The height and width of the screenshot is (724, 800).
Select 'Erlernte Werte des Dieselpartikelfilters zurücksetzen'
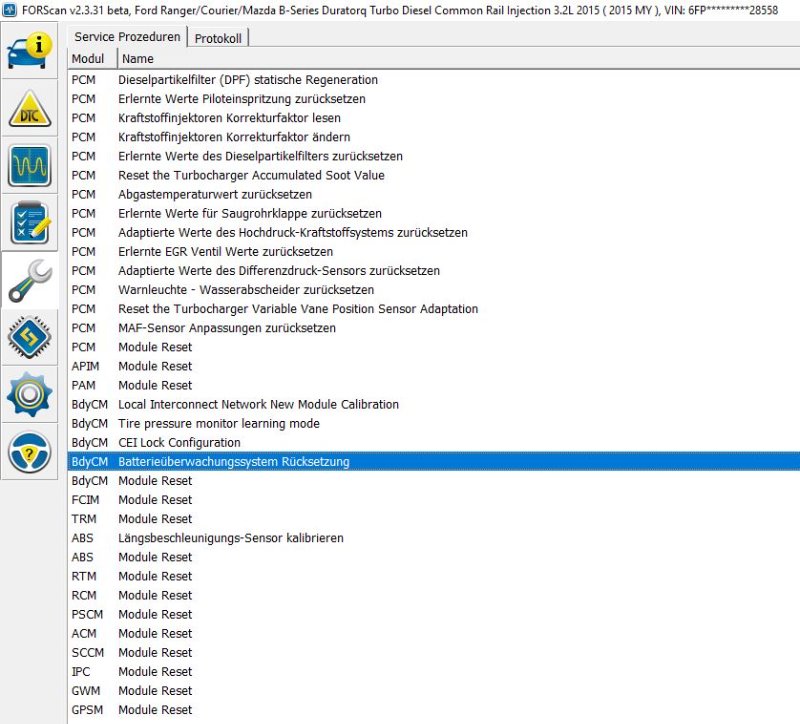click(x=434, y=156)
